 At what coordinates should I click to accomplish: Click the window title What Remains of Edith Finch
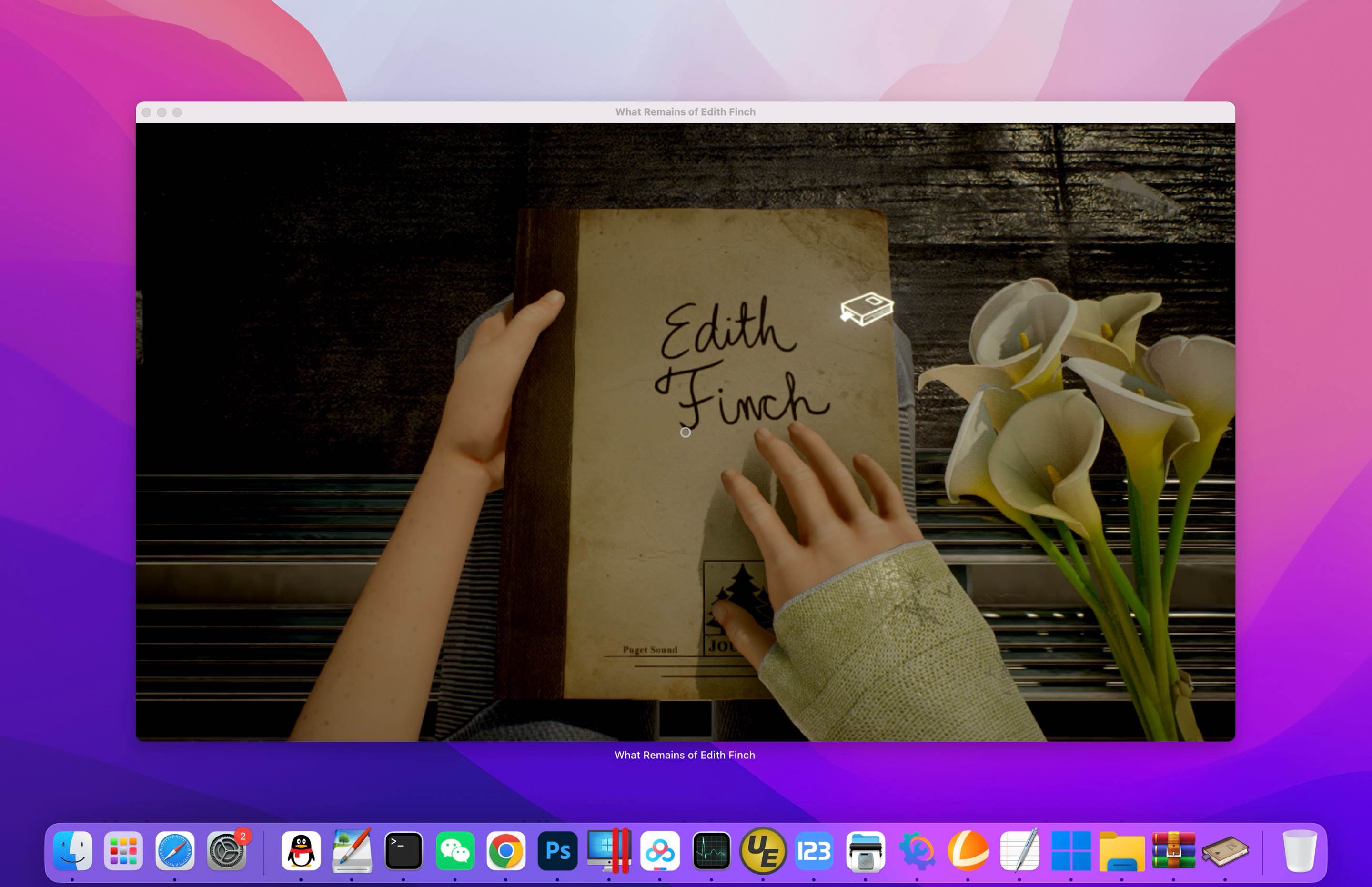685,112
